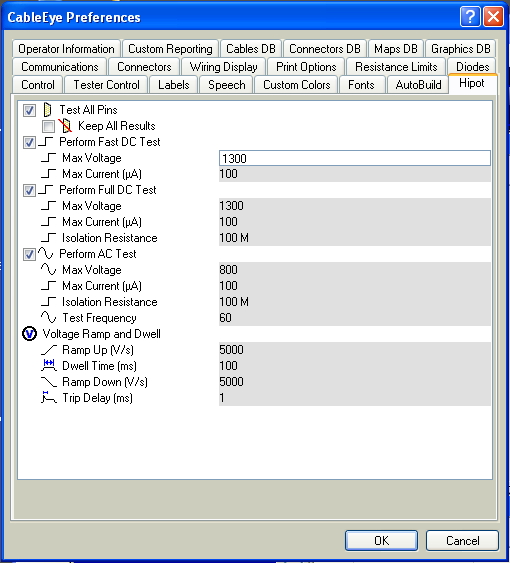Image resolution: width=510 pixels, height=563 pixels.
Task: Click the Ramp Up value 5000
Action: 355,350
